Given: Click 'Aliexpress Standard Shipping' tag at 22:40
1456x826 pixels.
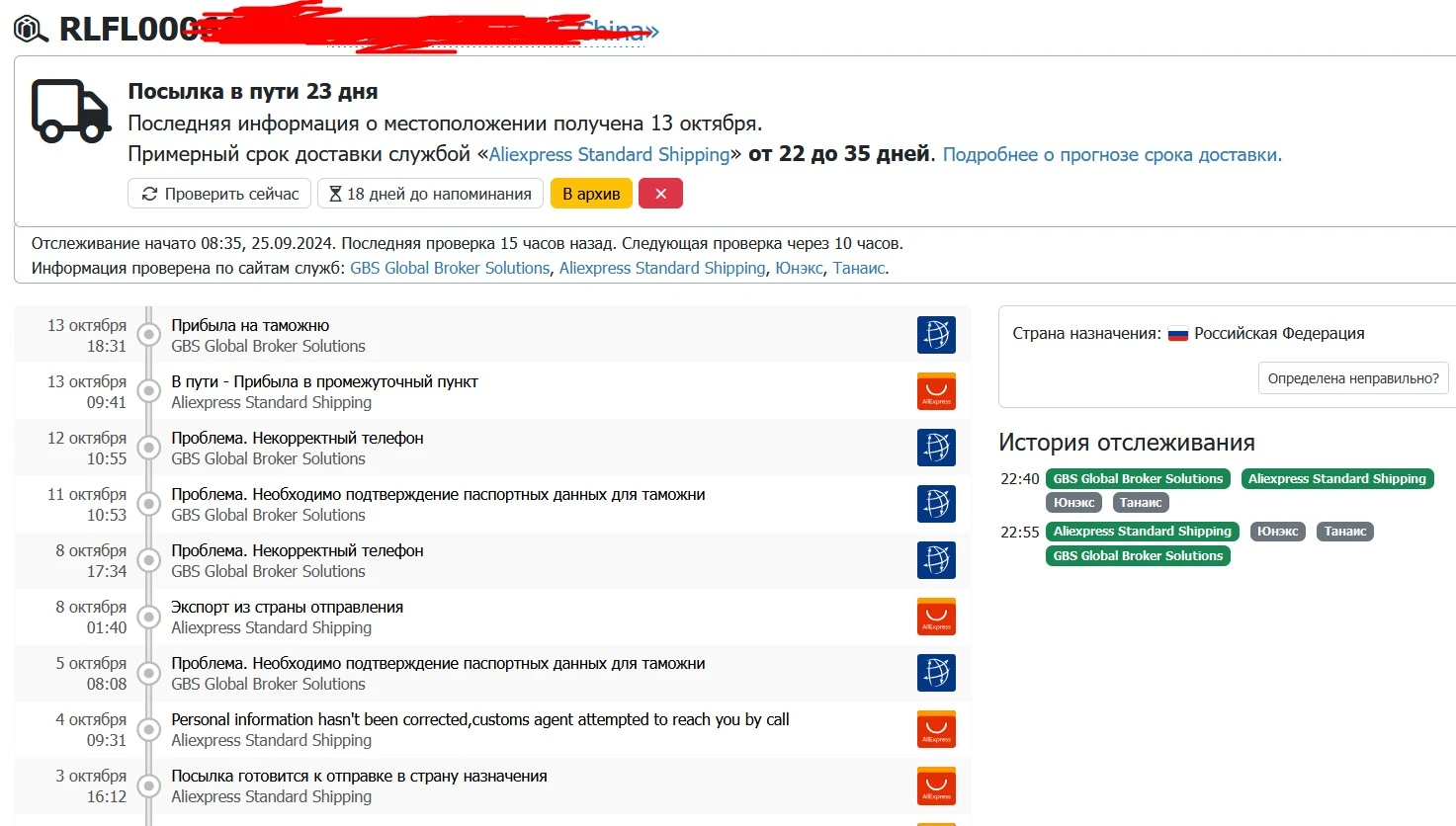Looking at the screenshot, I should 1337,479.
